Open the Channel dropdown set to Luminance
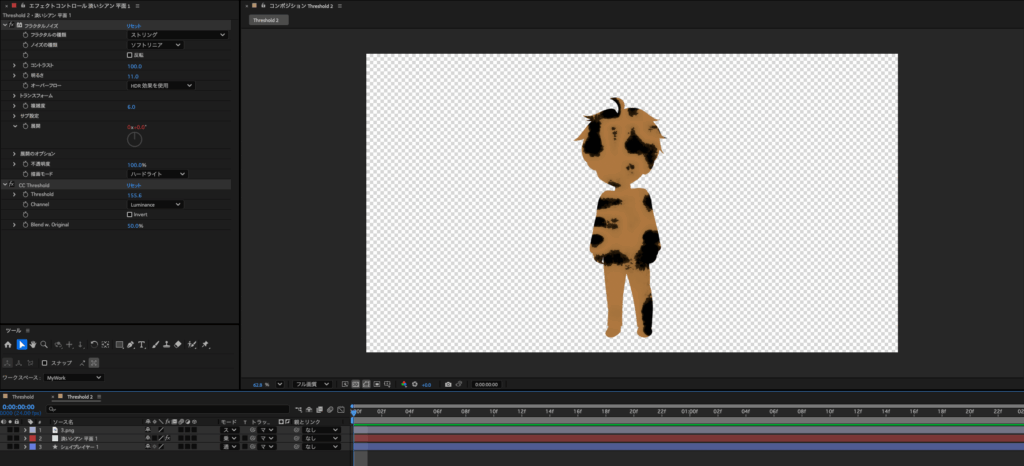 pos(155,204)
